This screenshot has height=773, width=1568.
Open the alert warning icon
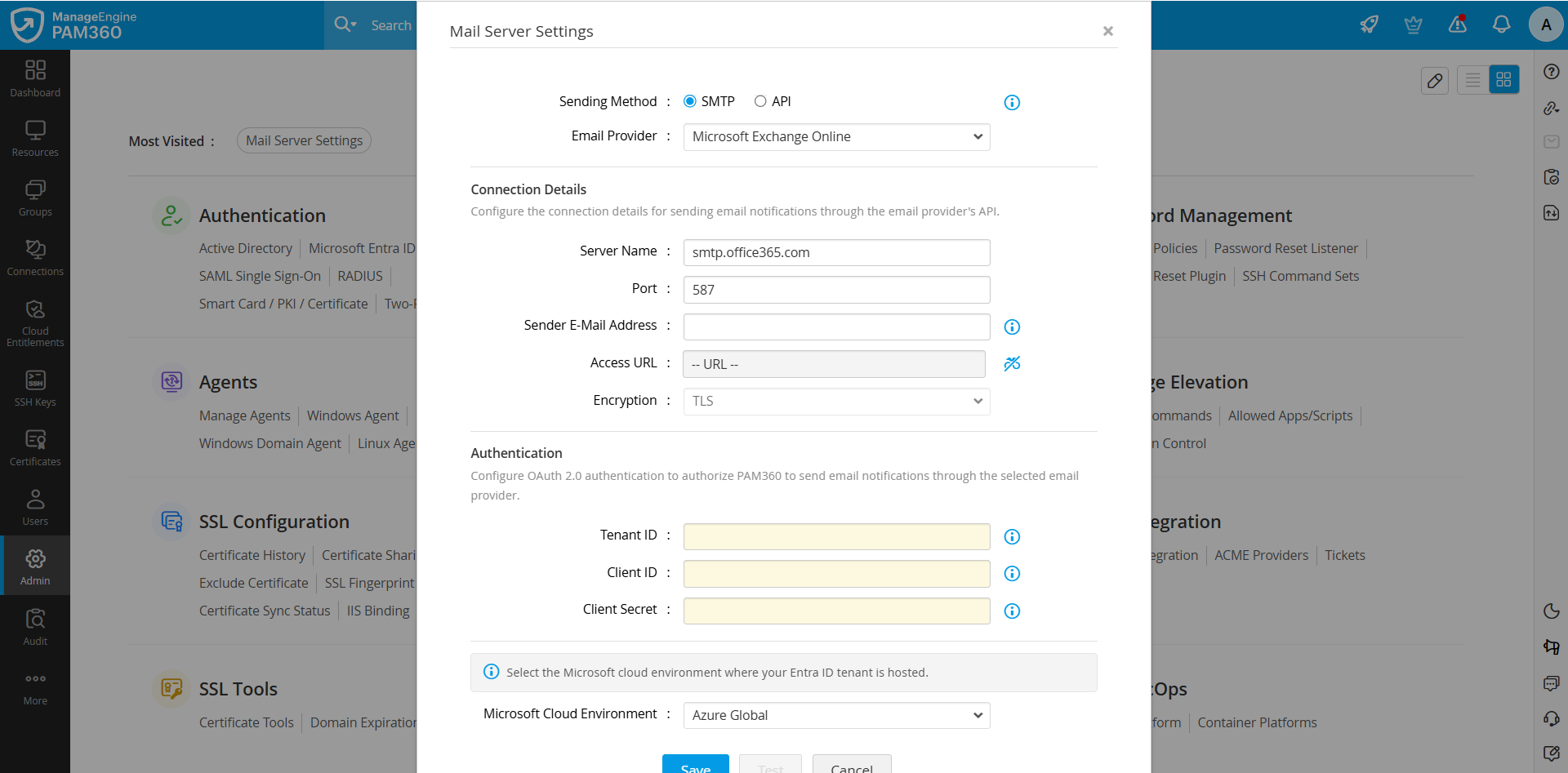1458,24
